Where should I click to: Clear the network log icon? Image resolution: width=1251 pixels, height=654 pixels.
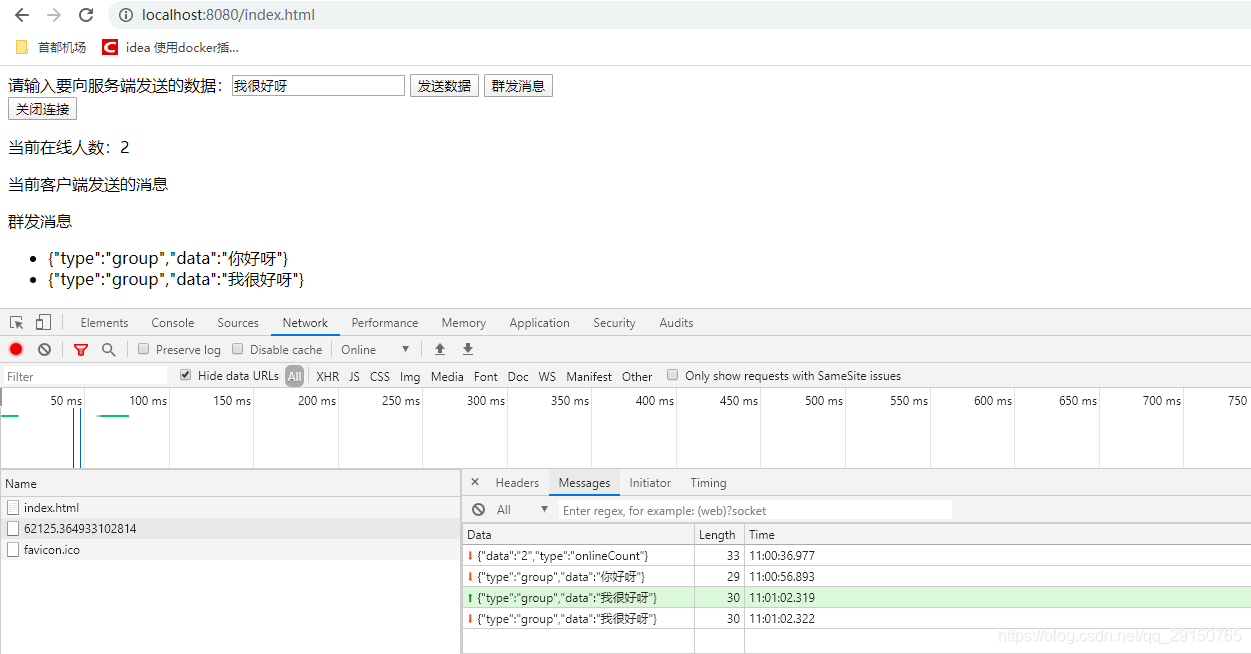tap(44, 349)
